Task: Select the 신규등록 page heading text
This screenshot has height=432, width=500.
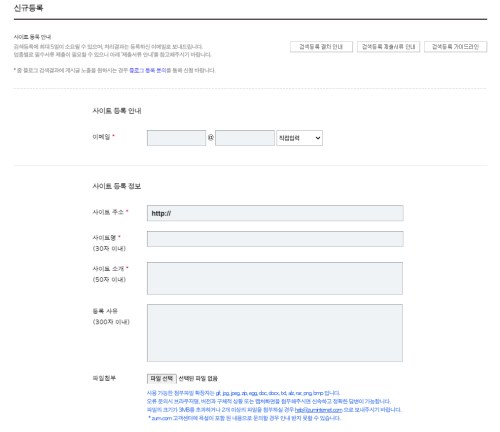Action: click(28, 8)
